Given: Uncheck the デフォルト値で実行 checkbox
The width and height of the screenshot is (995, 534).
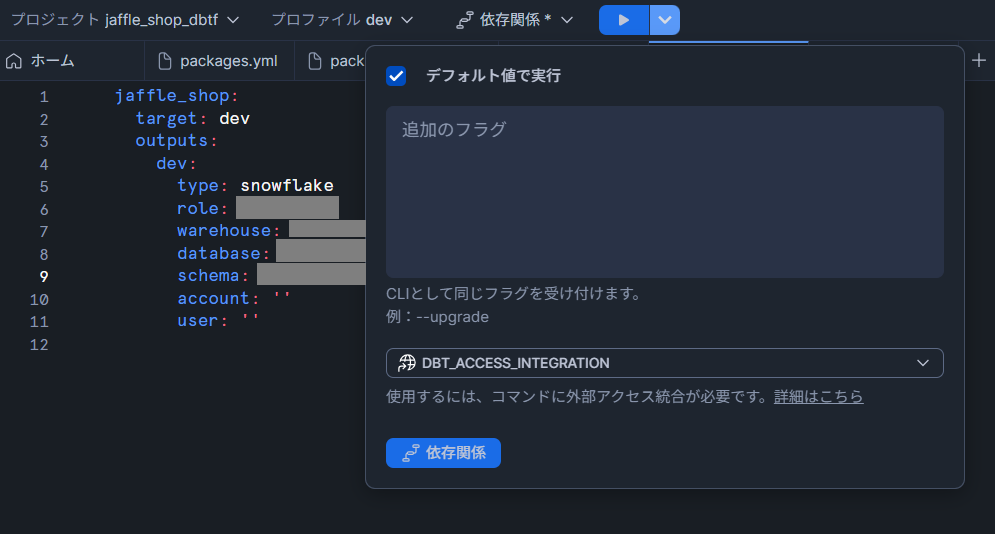Looking at the screenshot, I should point(396,76).
